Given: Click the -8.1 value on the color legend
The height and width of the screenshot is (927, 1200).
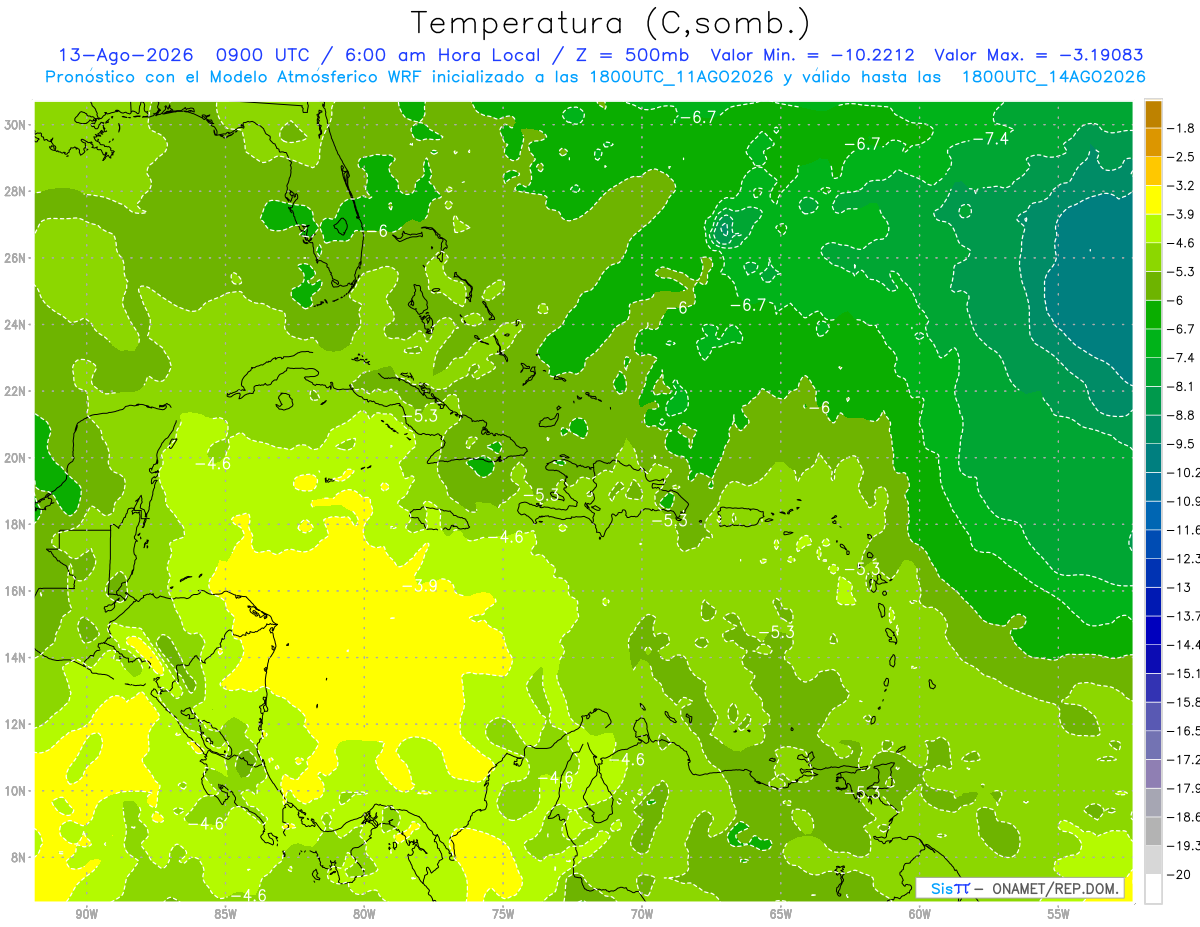Looking at the screenshot, I should pos(1181,386).
